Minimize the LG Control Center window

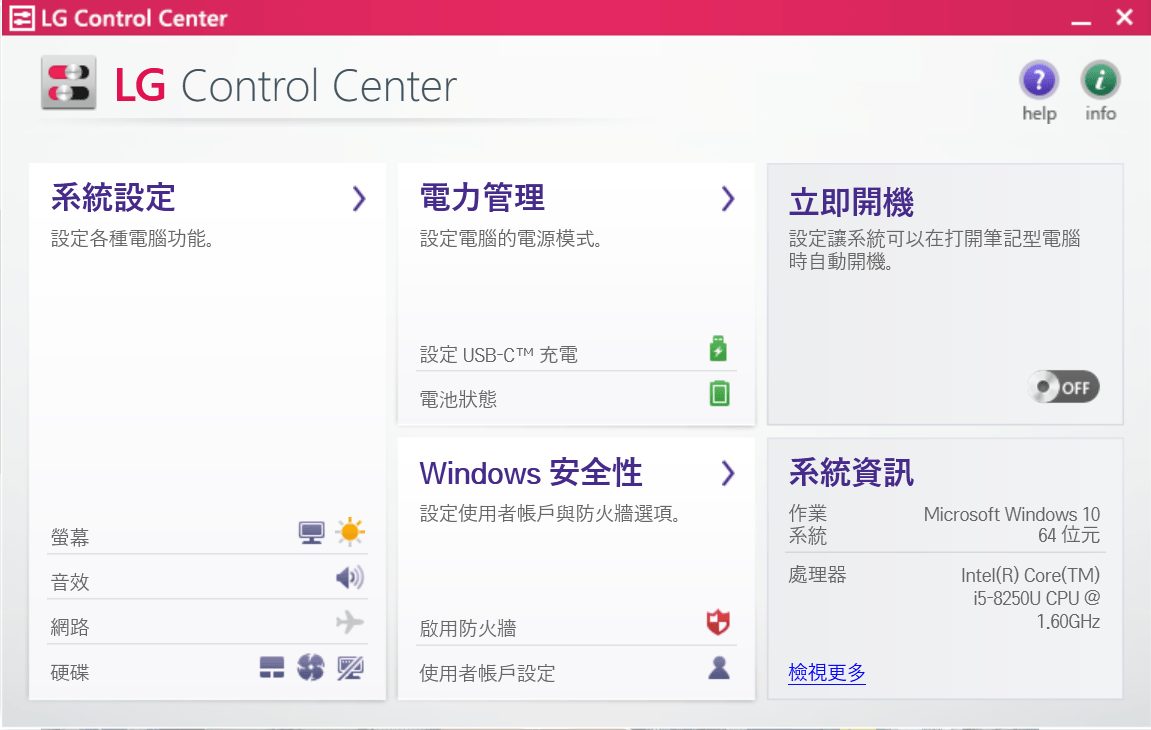[x=1080, y=19]
